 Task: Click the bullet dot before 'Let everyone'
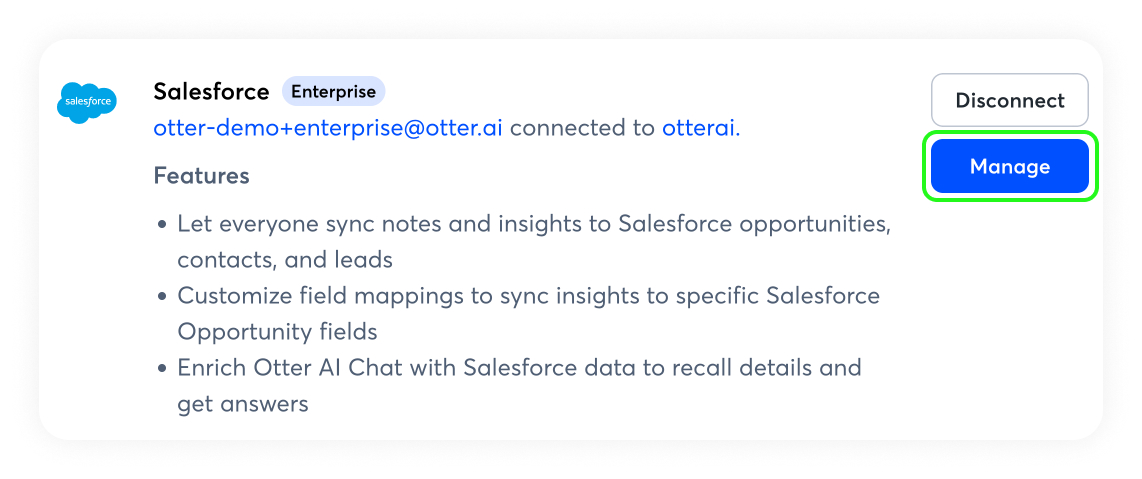(x=162, y=225)
